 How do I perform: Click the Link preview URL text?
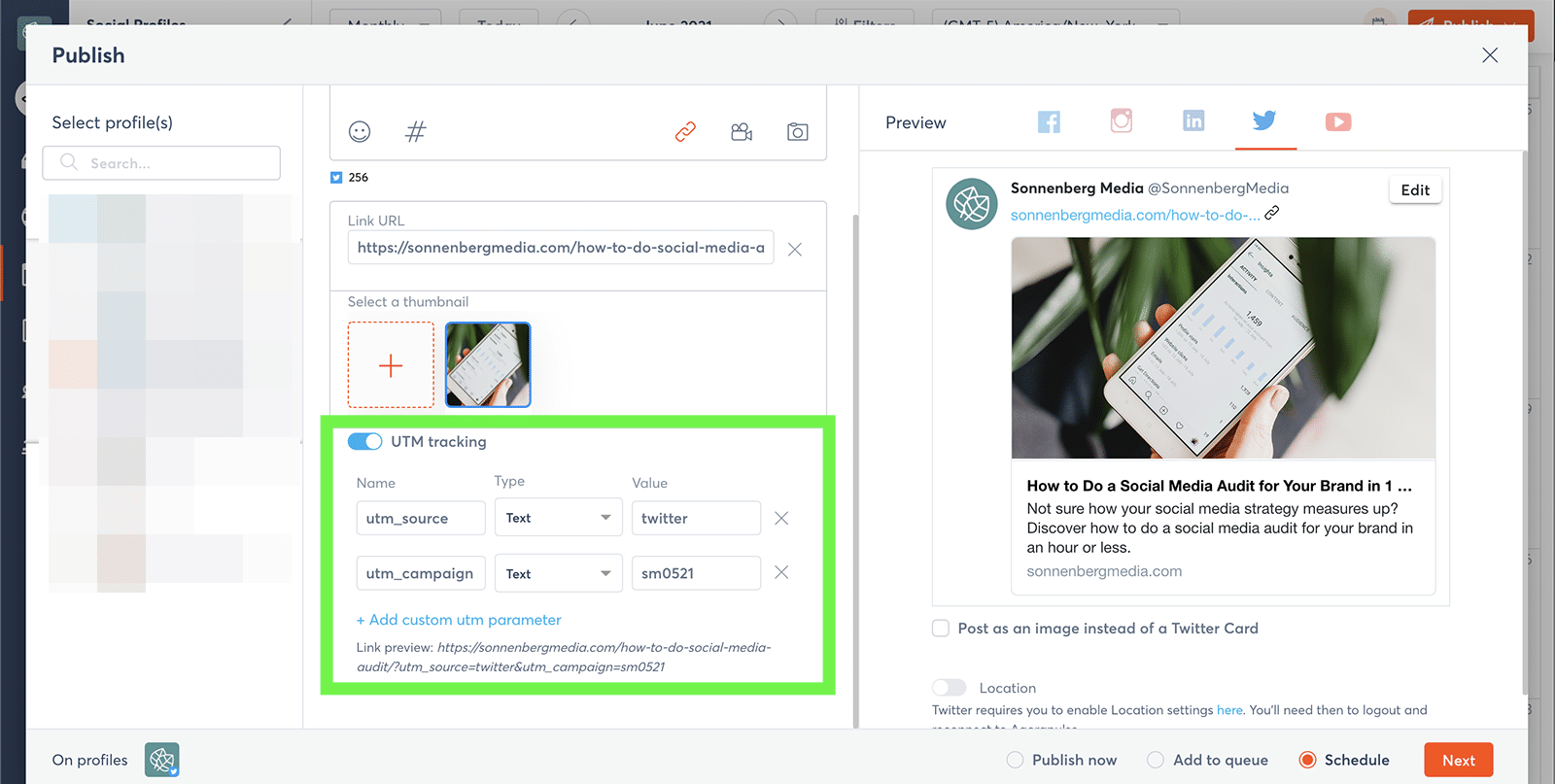point(564,657)
